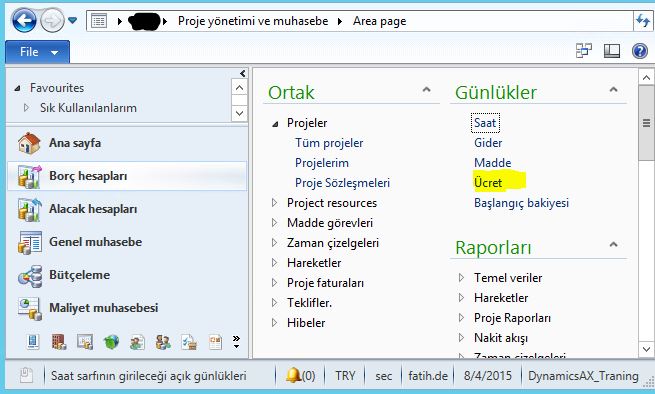The width and height of the screenshot is (655, 394).
Task: Expand the Sık Kullanılanlarım favourites node
Action: point(26,107)
